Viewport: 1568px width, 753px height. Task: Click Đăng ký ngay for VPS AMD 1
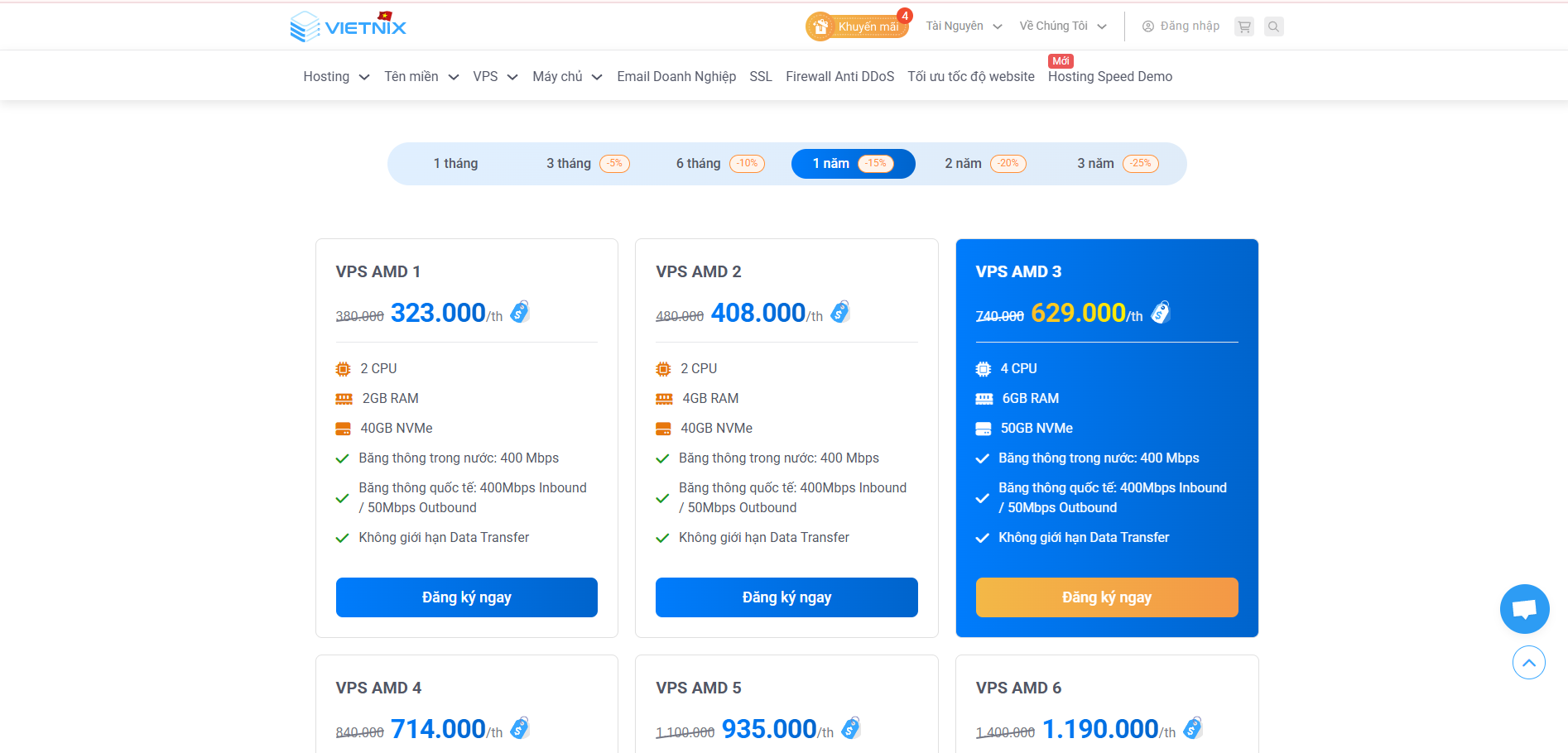pyautogui.click(x=466, y=597)
